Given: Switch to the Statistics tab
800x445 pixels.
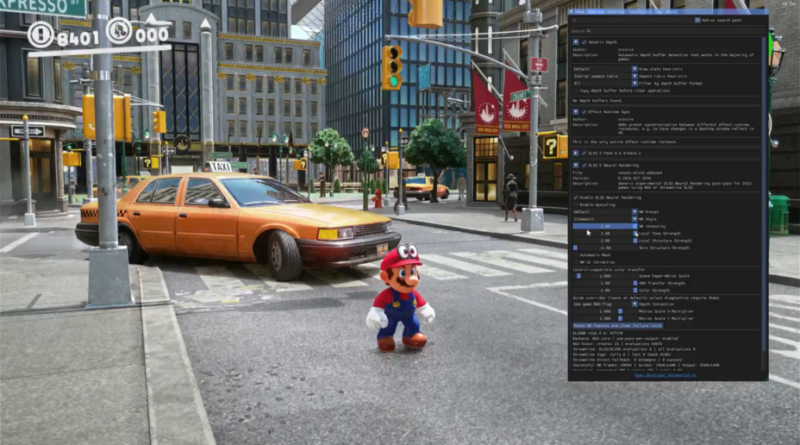Looking at the screenshot, I should [640, 11].
